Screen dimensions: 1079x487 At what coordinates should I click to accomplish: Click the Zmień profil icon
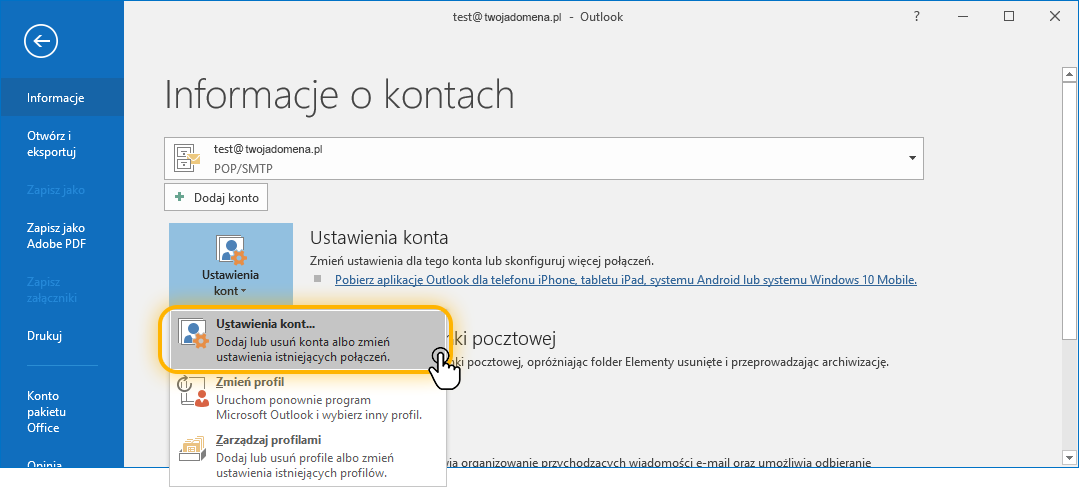tap(193, 390)
